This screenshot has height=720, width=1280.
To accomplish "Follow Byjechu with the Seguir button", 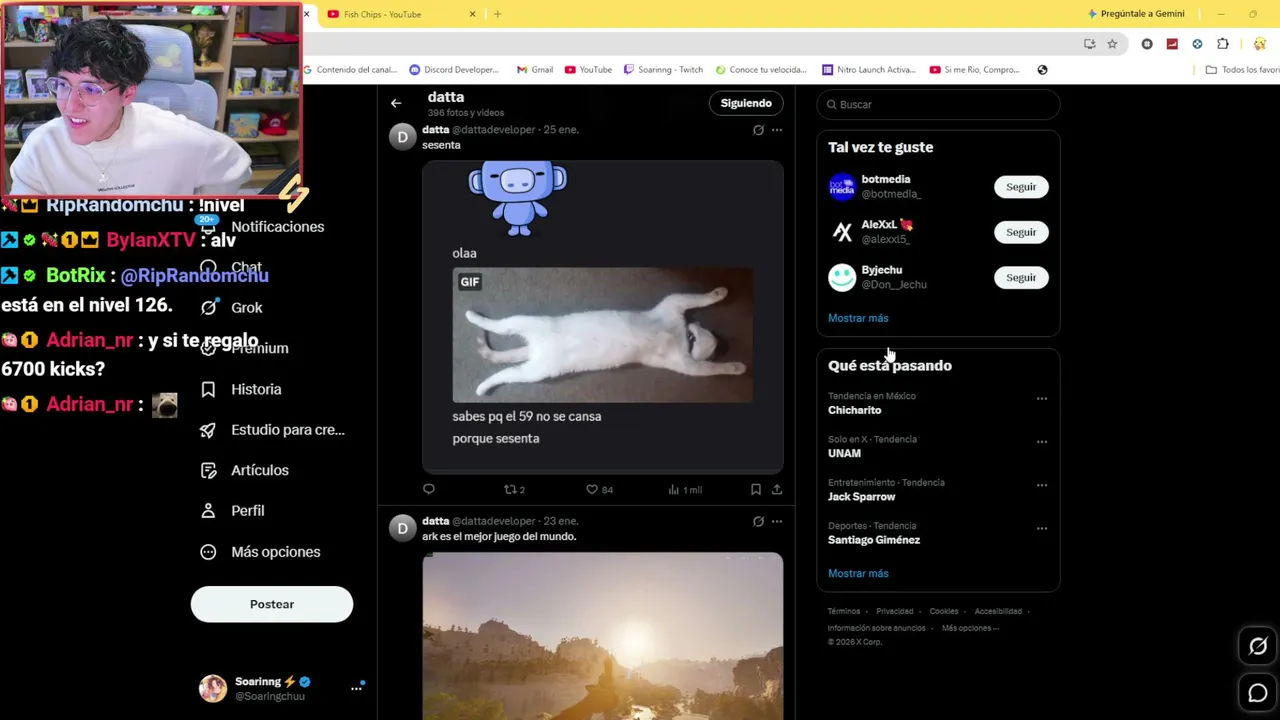I will click(x=1021, y=277).
